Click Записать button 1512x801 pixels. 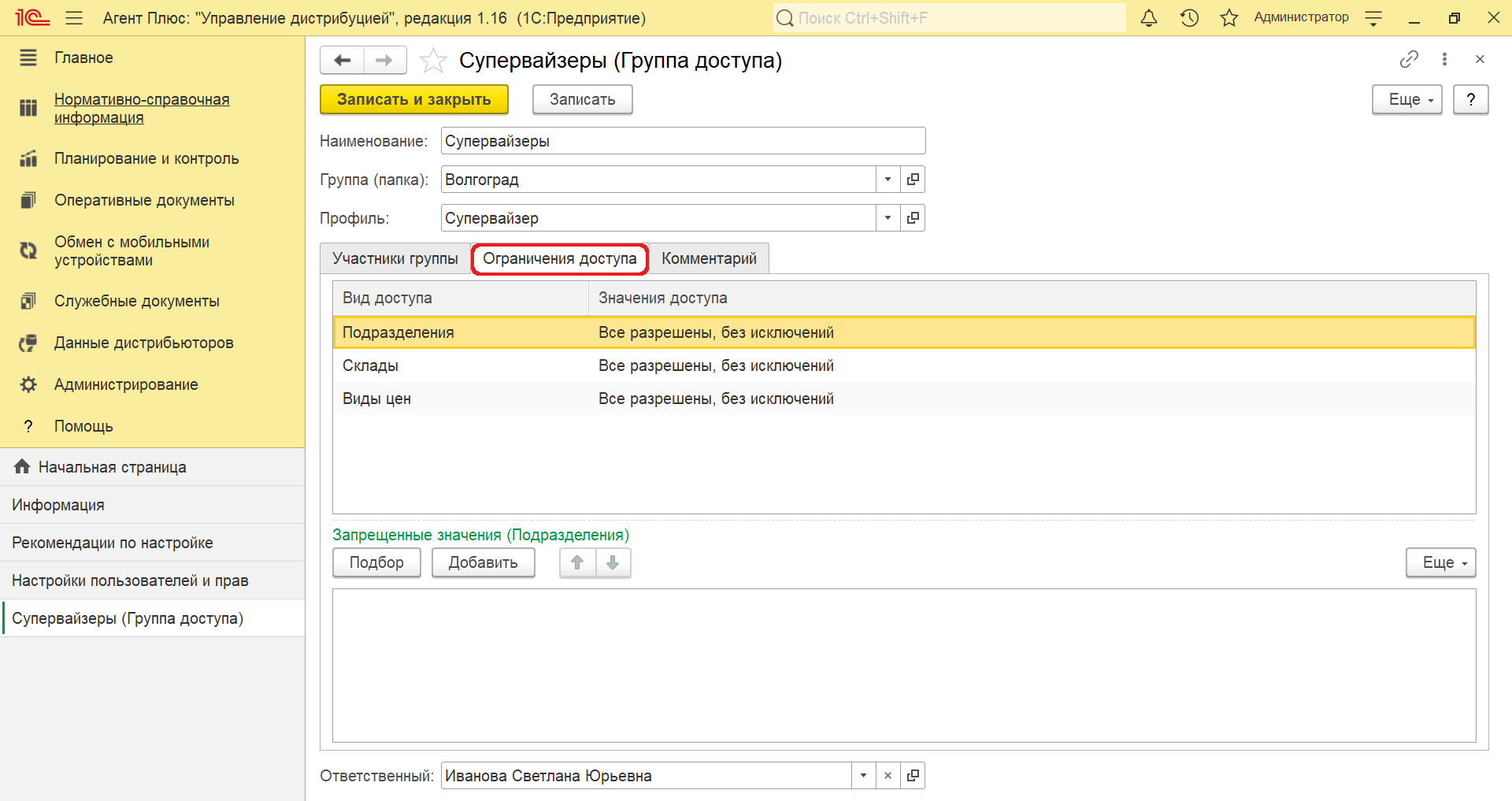pyautogui.click(x=583, y=99)
